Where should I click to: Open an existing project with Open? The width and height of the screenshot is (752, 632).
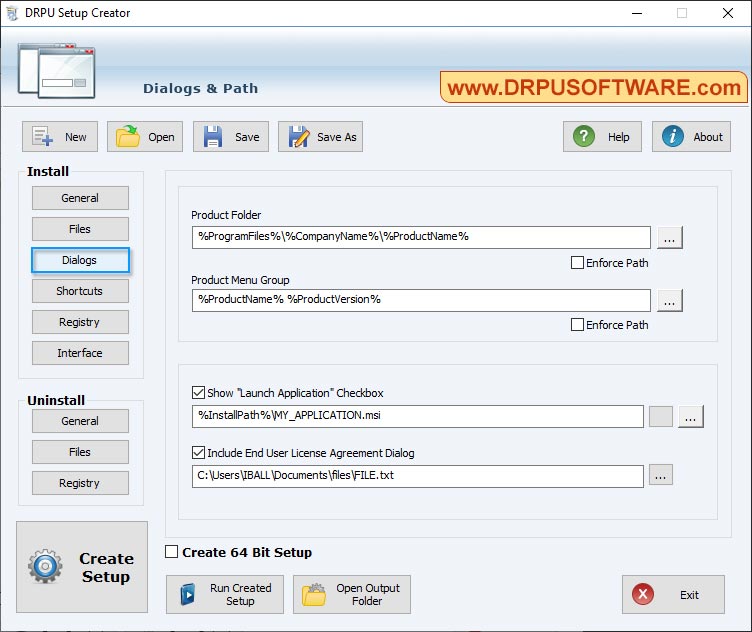145,137
